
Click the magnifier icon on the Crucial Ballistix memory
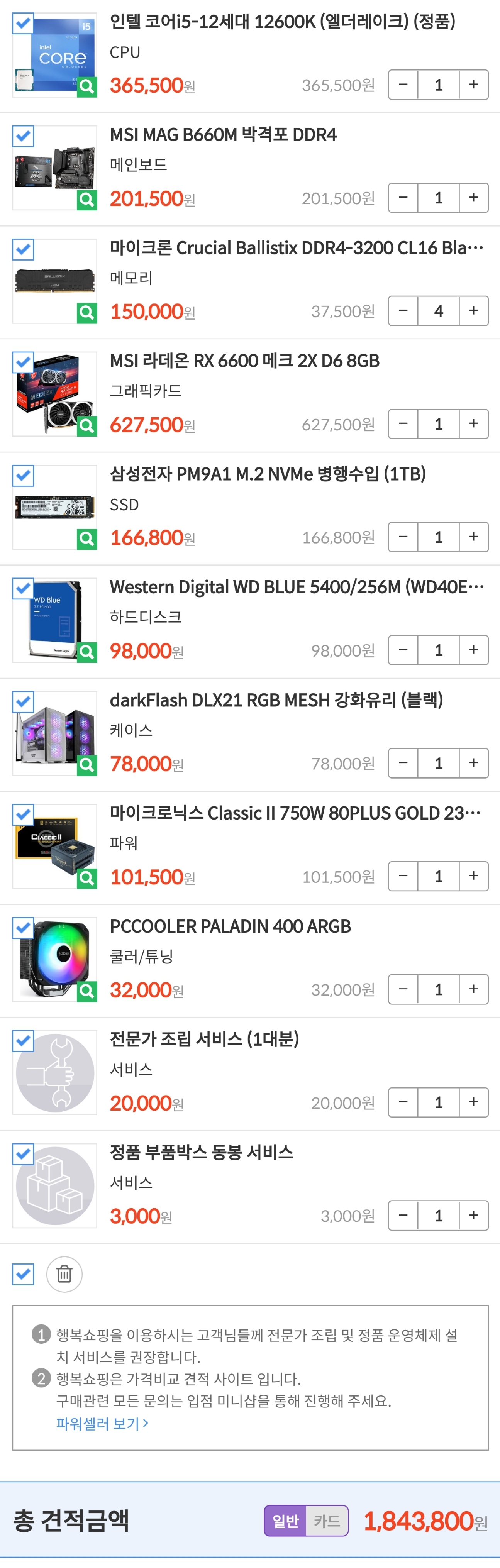pos(87,313)
